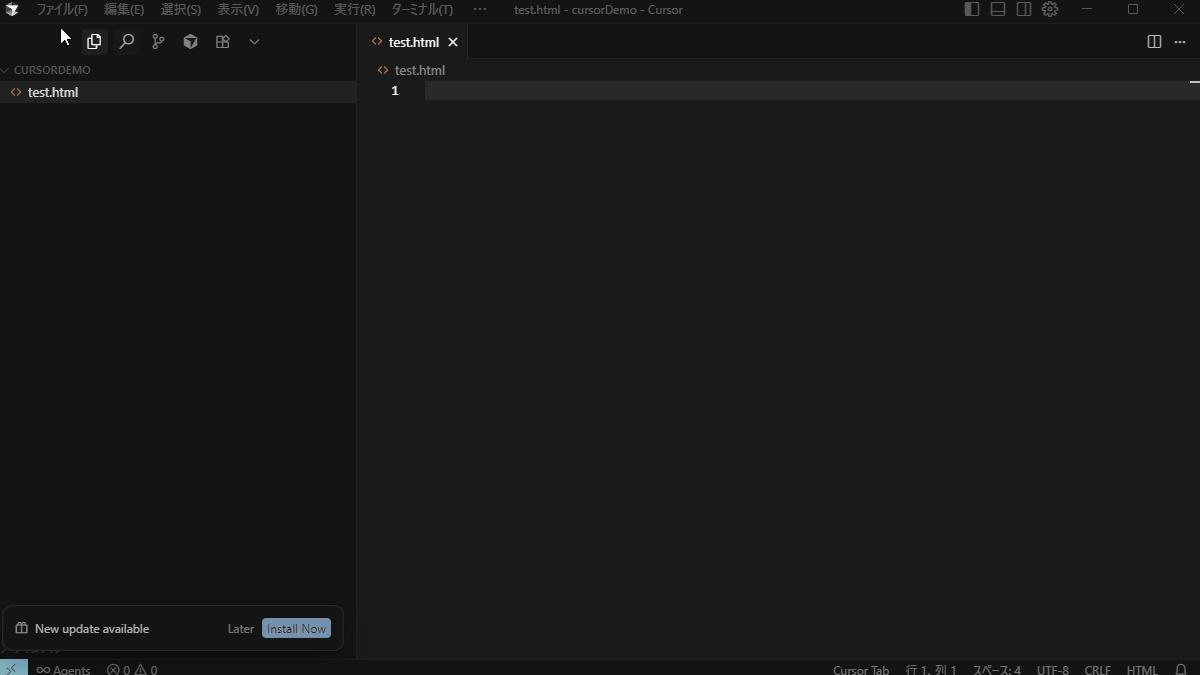The image size is (1200, 675).
Task: Toggle the primary sidebar layout icon
Action: (972, 10)
